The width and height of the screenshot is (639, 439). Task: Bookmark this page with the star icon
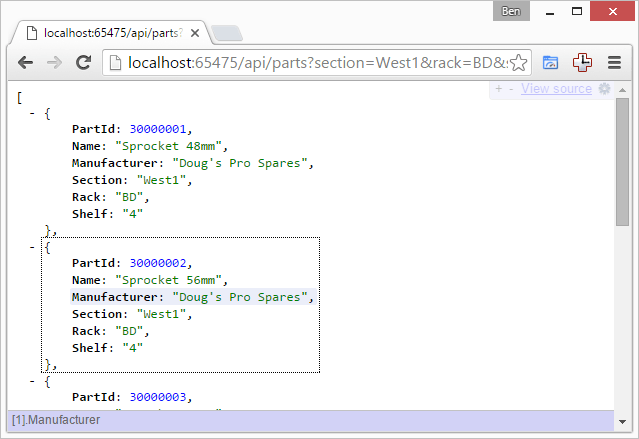(518, 63)
